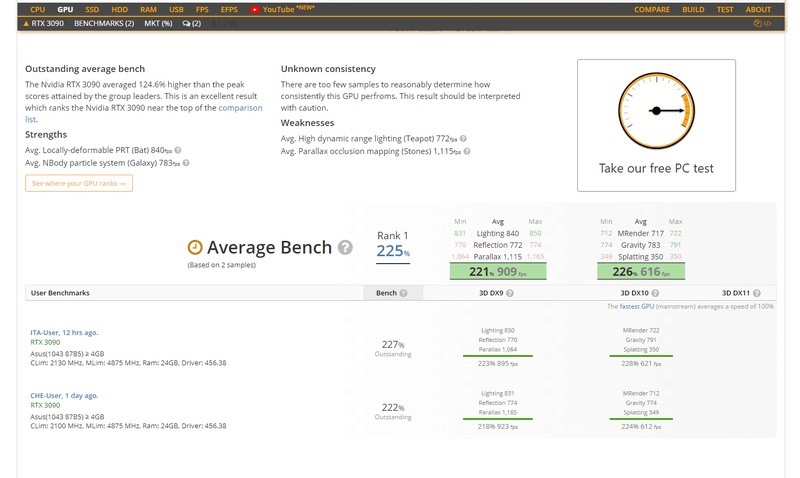Click Lighting 840 average value
Viewport: 800px width, 478px height.
click(497, 234)
